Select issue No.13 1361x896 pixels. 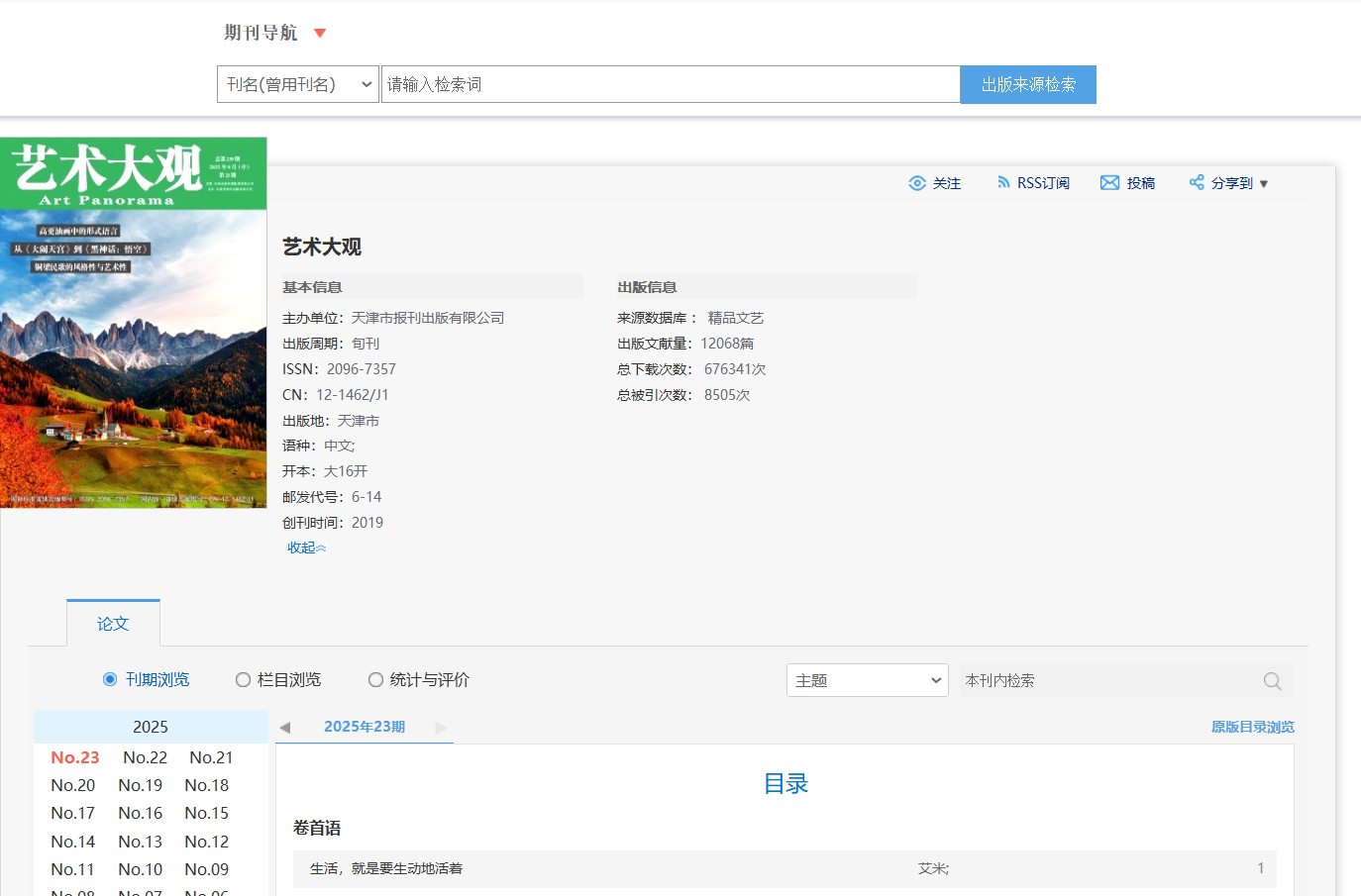pyautogui.click(x=141, y=842)
